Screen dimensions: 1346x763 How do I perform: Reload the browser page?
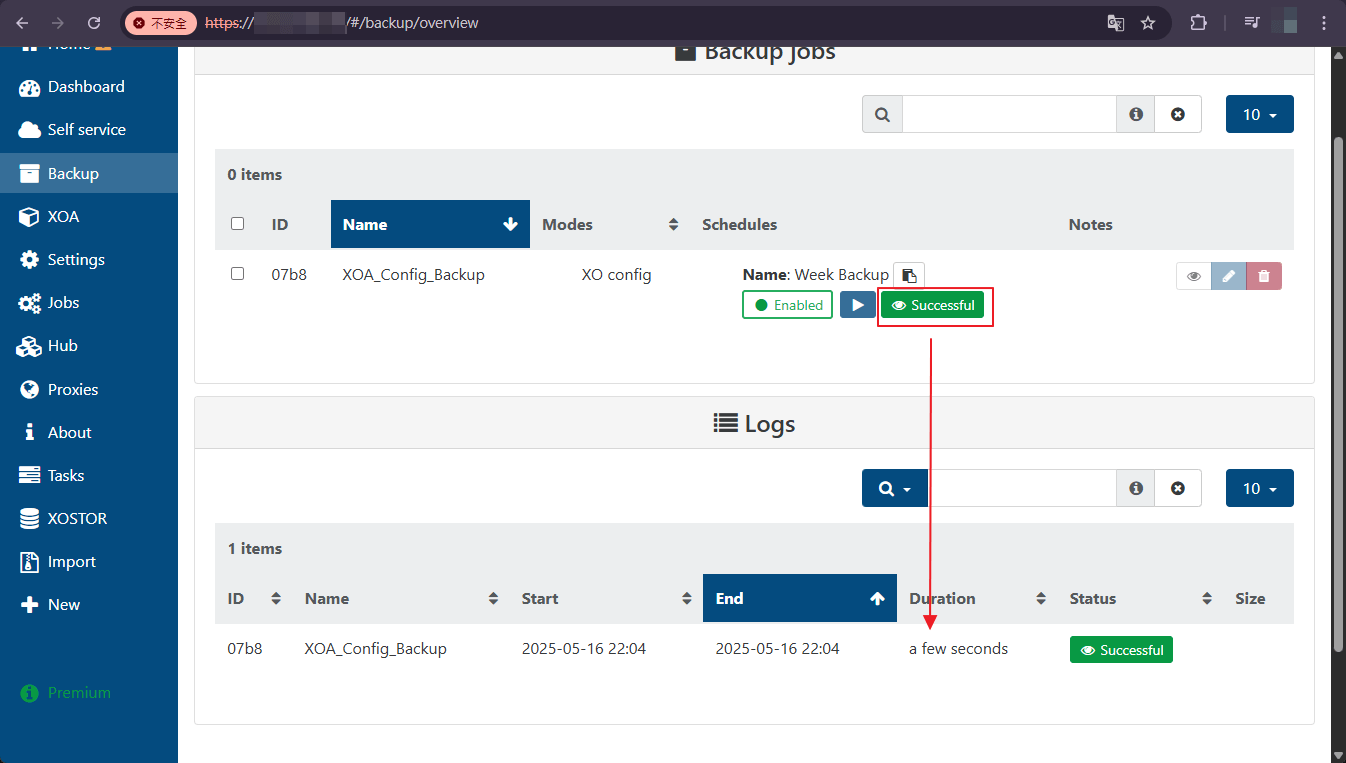tap(94, 22)
